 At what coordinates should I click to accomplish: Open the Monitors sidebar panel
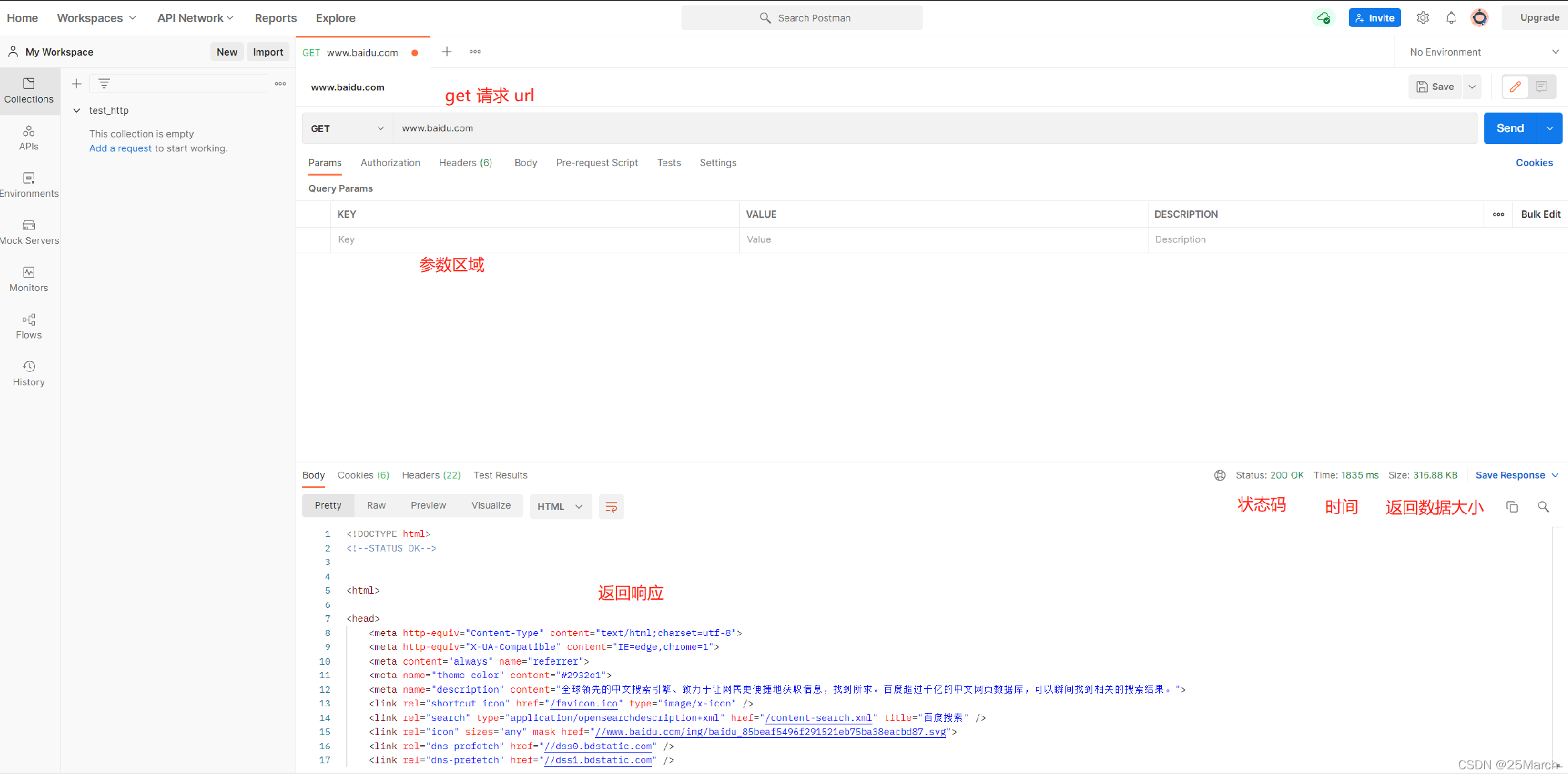[29, 279]
